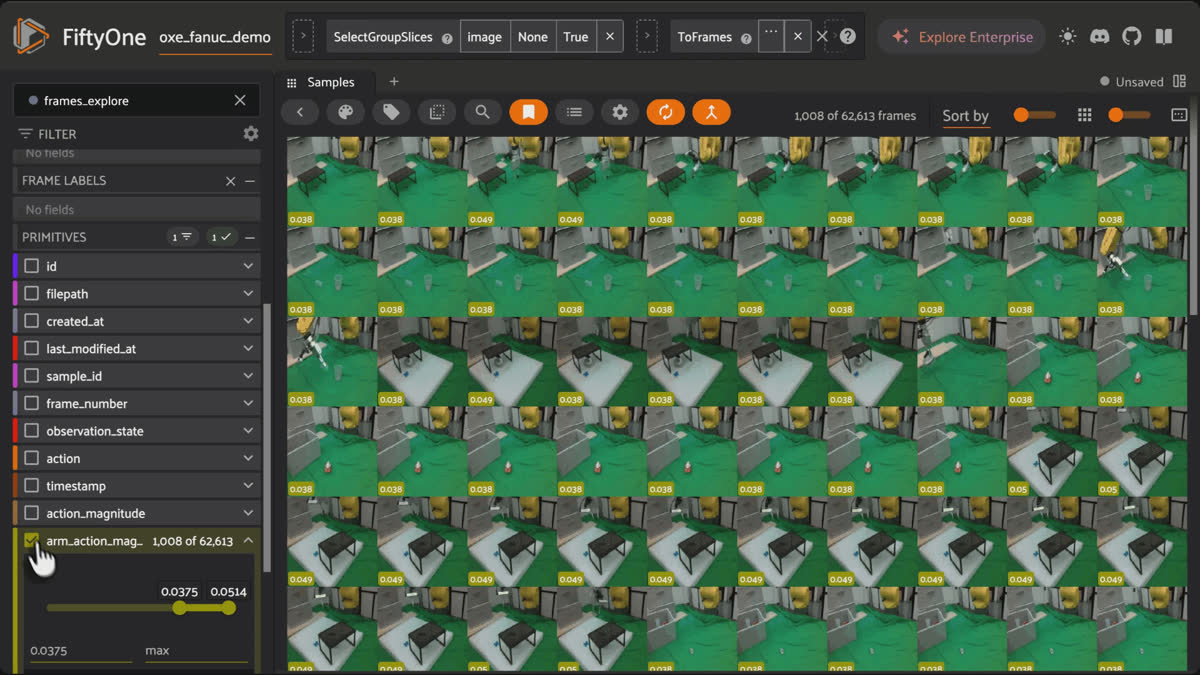1200x675 pixels.
Task: Expand the created_at field filter
Action: [x=248, y=321]
